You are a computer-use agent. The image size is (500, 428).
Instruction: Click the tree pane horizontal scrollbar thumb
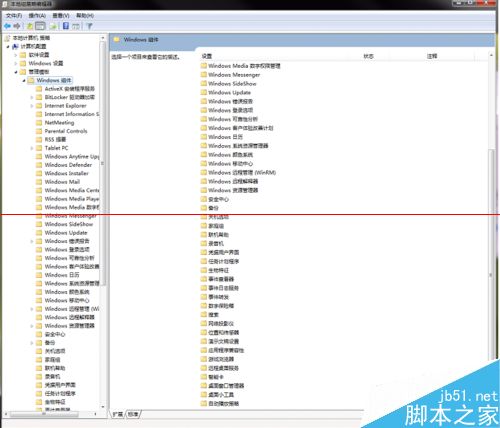point(44,414)
